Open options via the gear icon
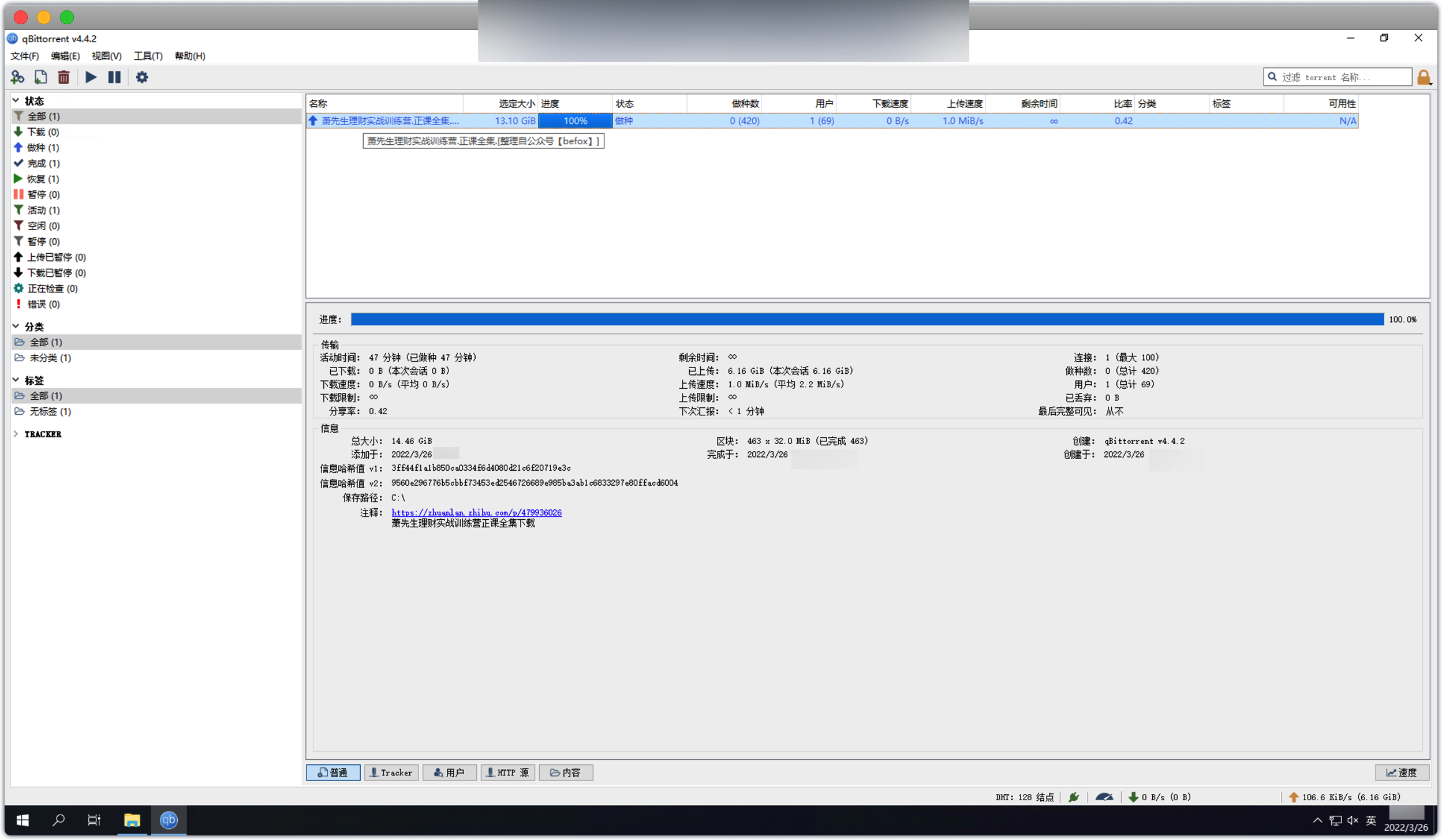 (x=141, y=77)
